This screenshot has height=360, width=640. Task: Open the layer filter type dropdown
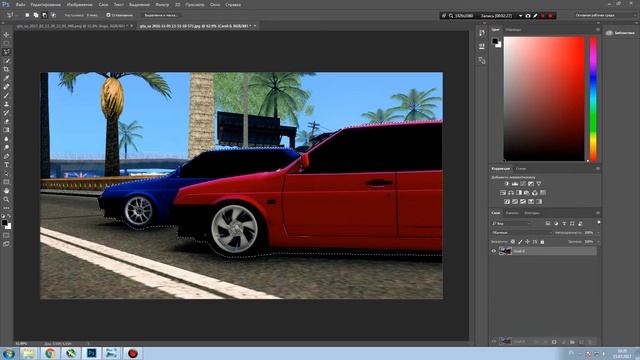tap(511, 224)
